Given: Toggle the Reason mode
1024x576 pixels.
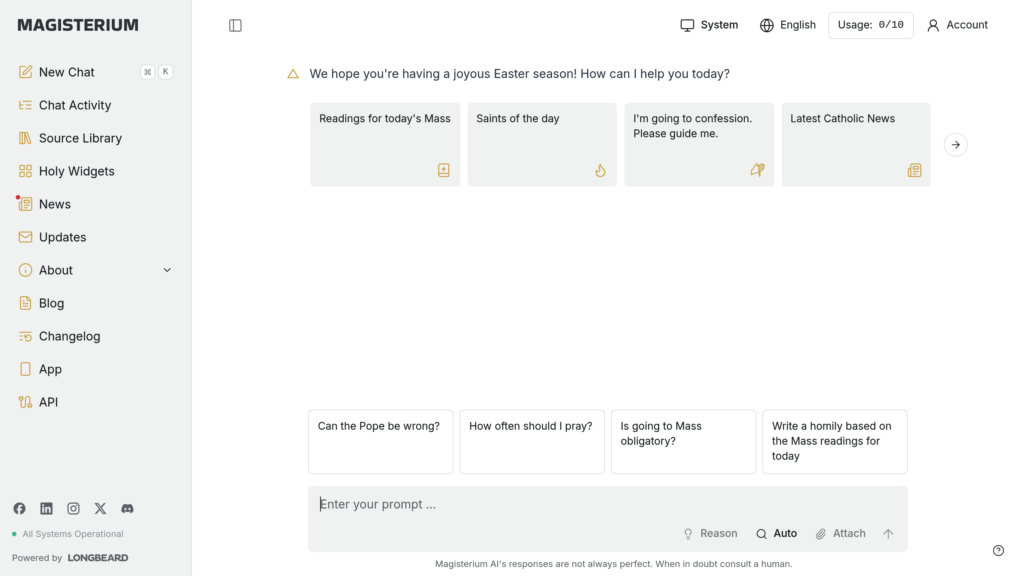Looking at the screenshot, I should tap(710, 534).
